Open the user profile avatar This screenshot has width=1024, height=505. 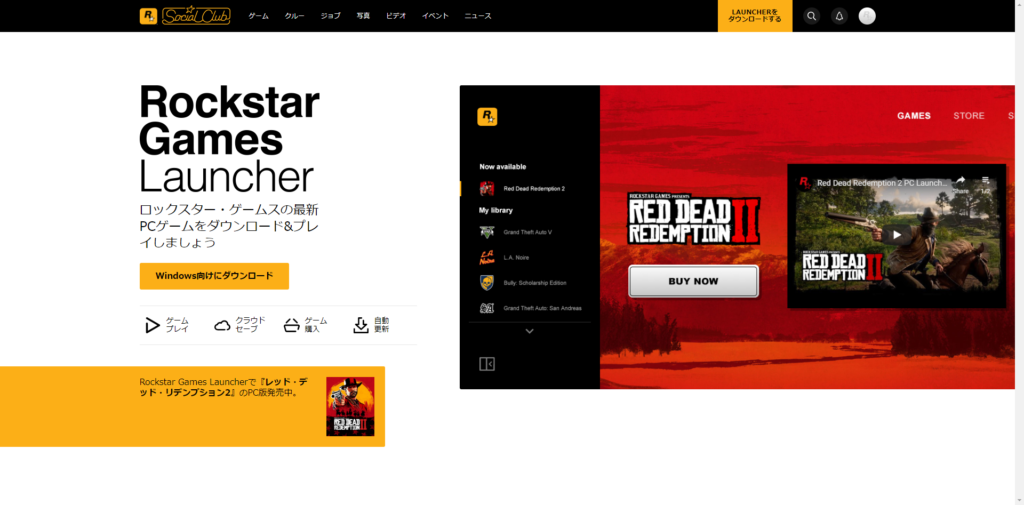(867, 16)
